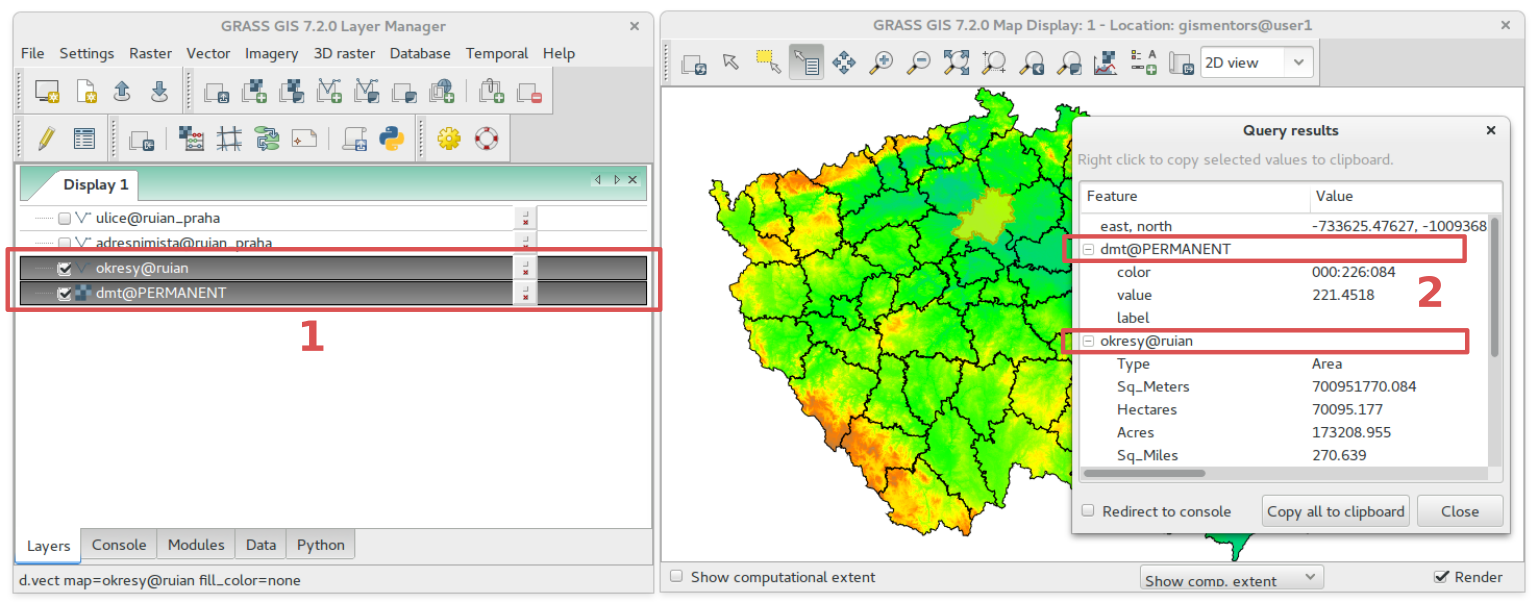The height and width of the screenshot is (603, 1538).
Task: Add raster map layer
Action: [x=254, y=92]
